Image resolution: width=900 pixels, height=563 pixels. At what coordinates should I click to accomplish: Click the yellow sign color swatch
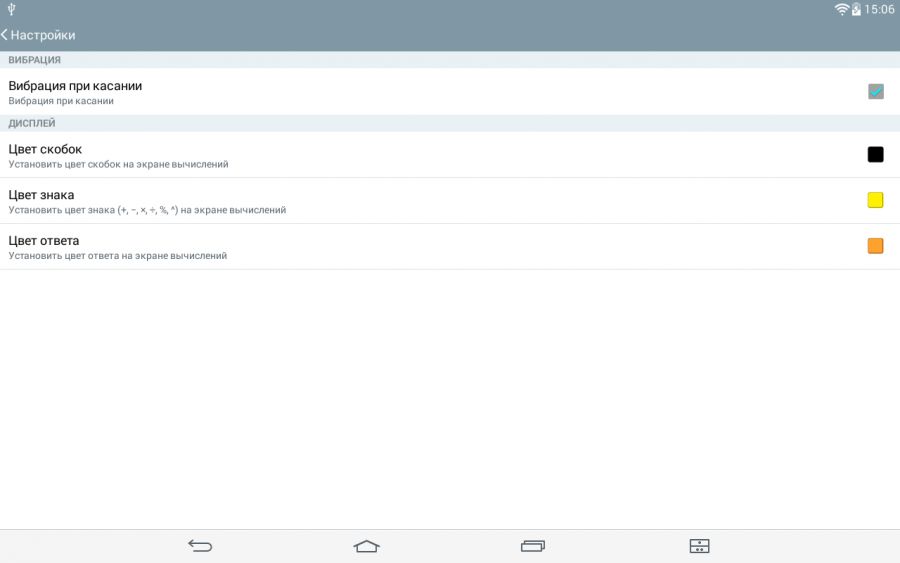pos(875,200)
